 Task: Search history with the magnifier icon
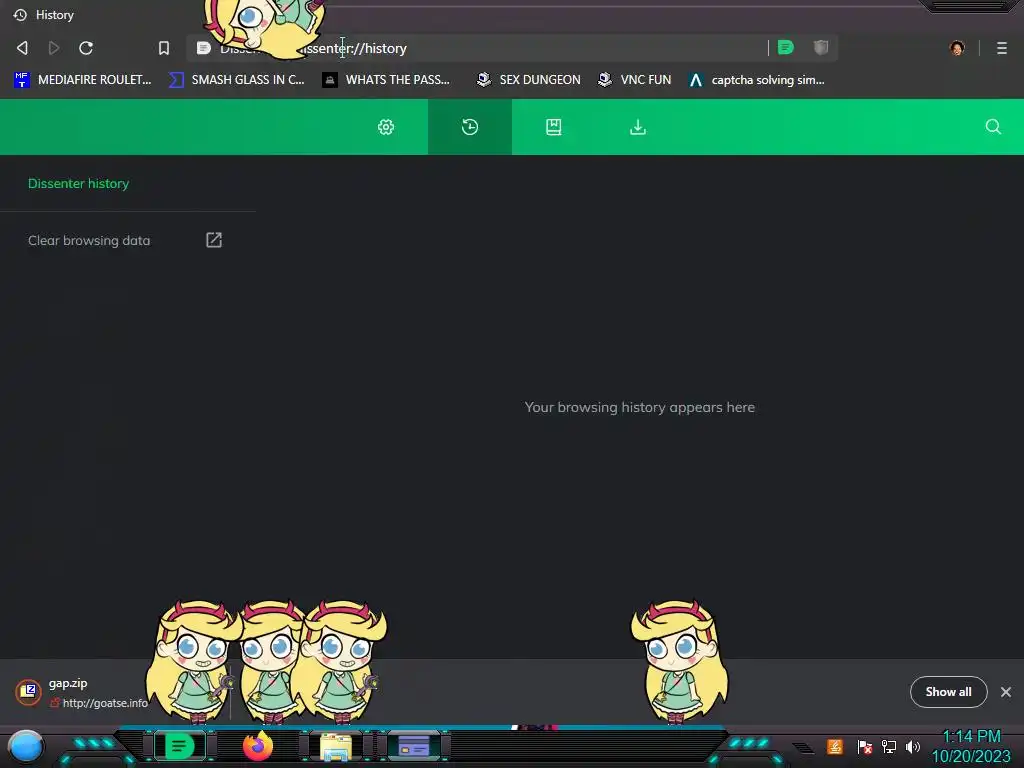993,127
